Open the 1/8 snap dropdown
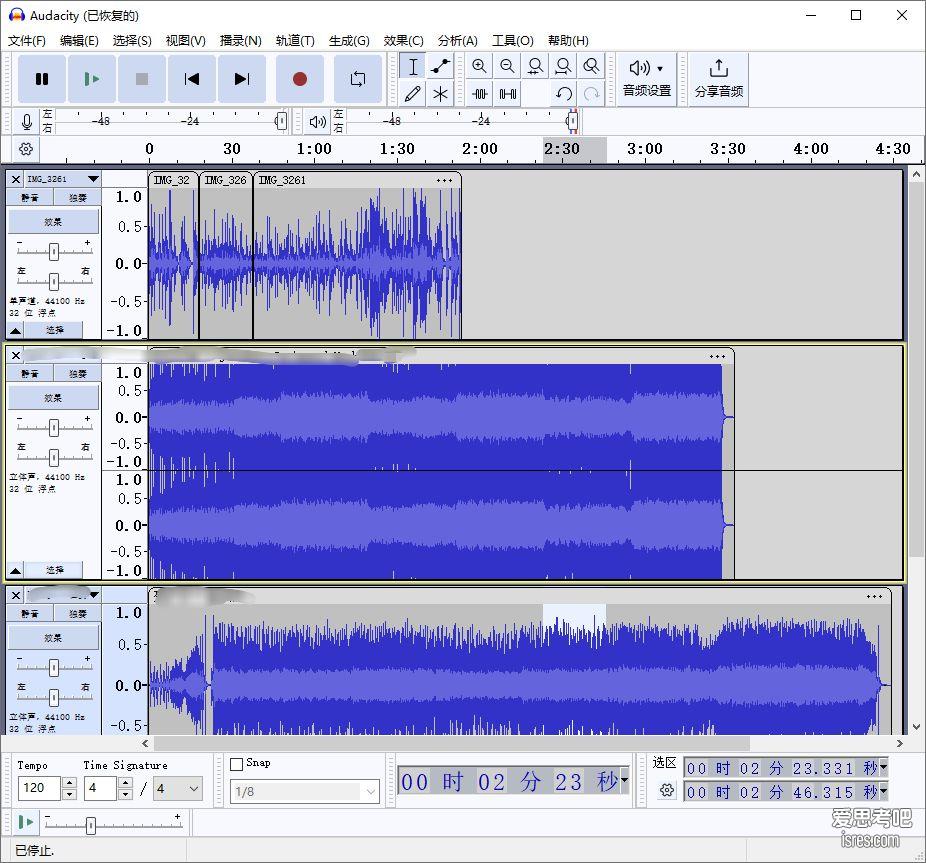 305,791
